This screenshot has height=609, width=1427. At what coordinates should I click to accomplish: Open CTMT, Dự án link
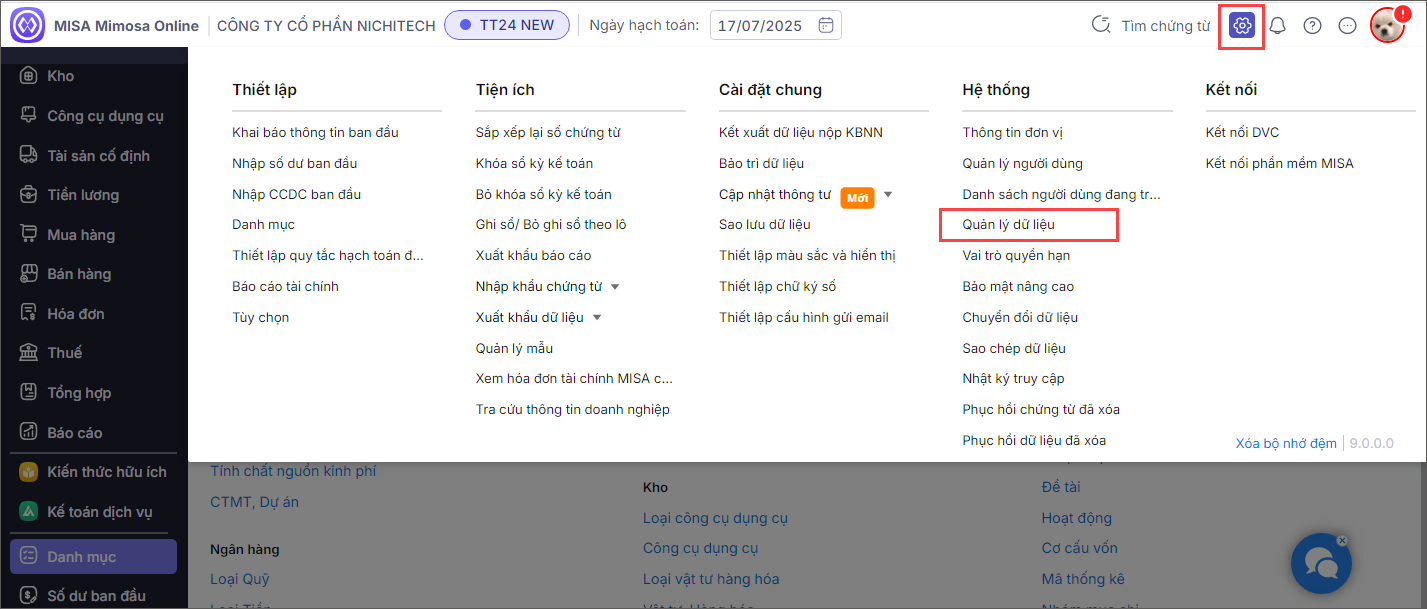(254, 502)
